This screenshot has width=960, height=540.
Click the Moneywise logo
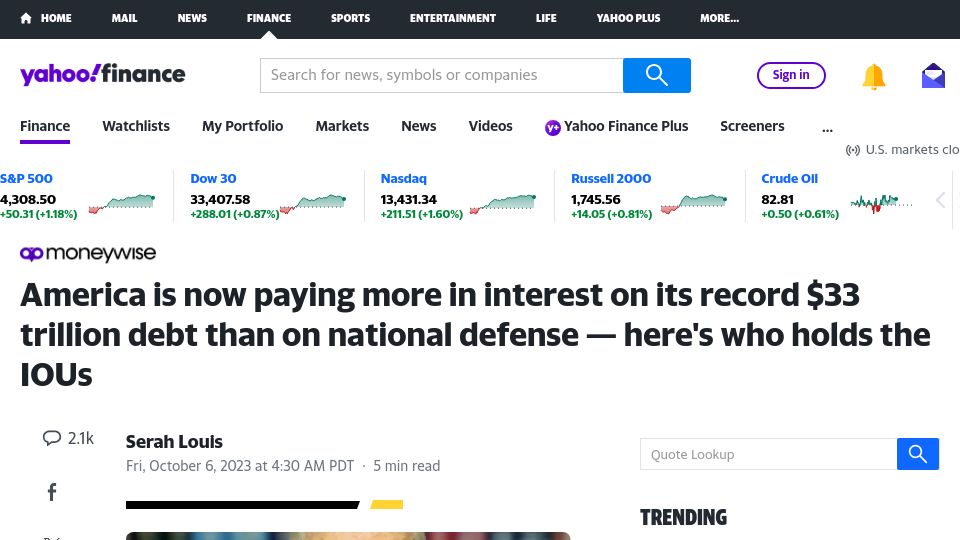tap(88, 253)
